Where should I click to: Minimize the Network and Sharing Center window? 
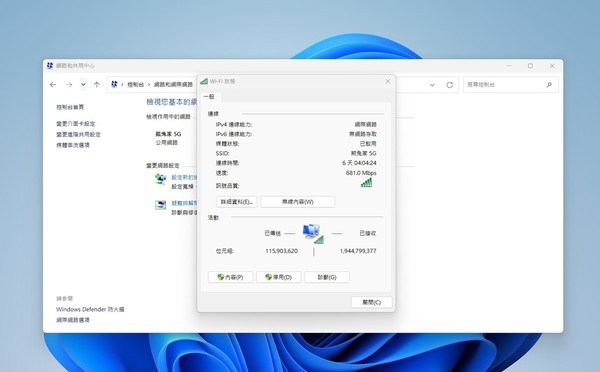[509, 66]
